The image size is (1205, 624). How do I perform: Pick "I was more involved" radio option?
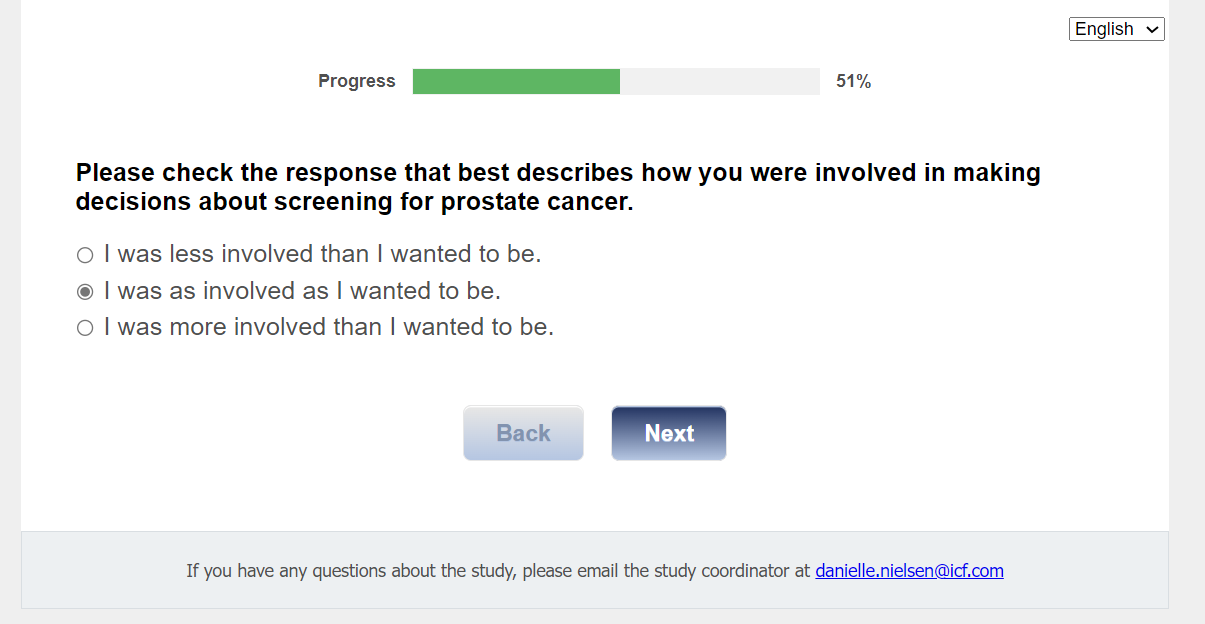[x=85, y=328]
